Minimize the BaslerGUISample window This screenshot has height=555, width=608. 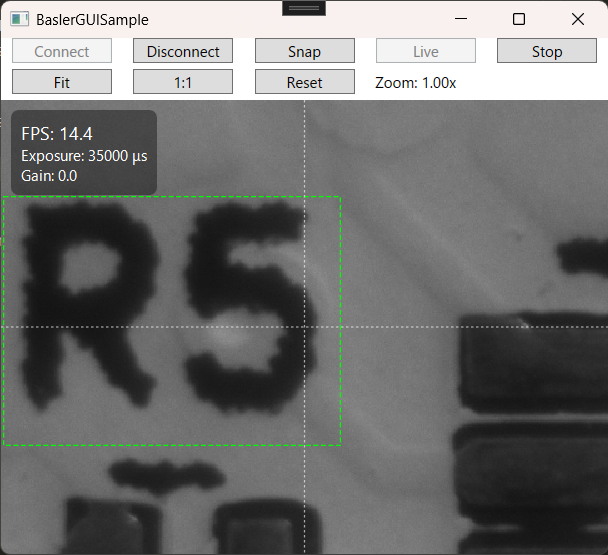tap(460, 19)
